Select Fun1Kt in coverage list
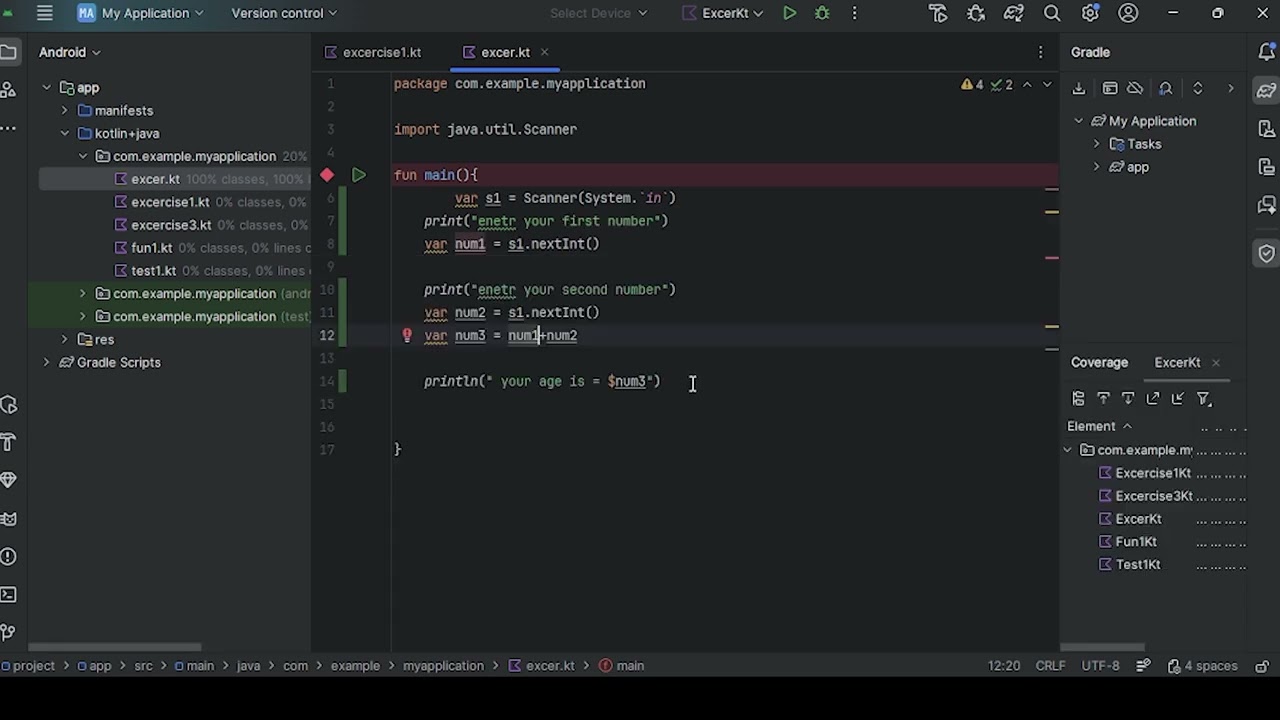1280x720 pixels. [x=1135, y=542]
